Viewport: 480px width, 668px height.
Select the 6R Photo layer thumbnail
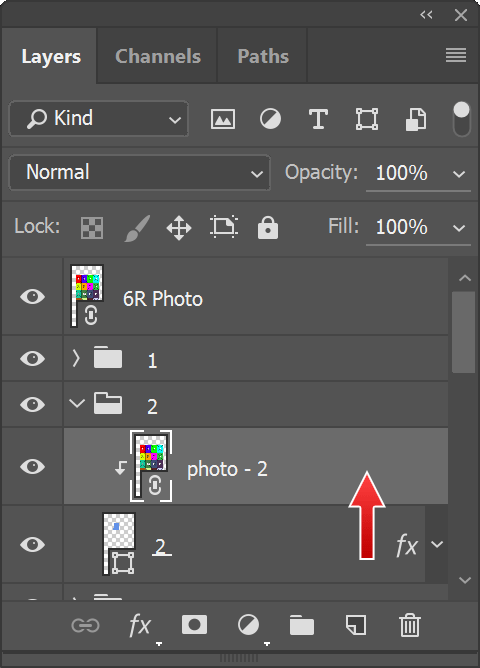click(x=87, y=296)
